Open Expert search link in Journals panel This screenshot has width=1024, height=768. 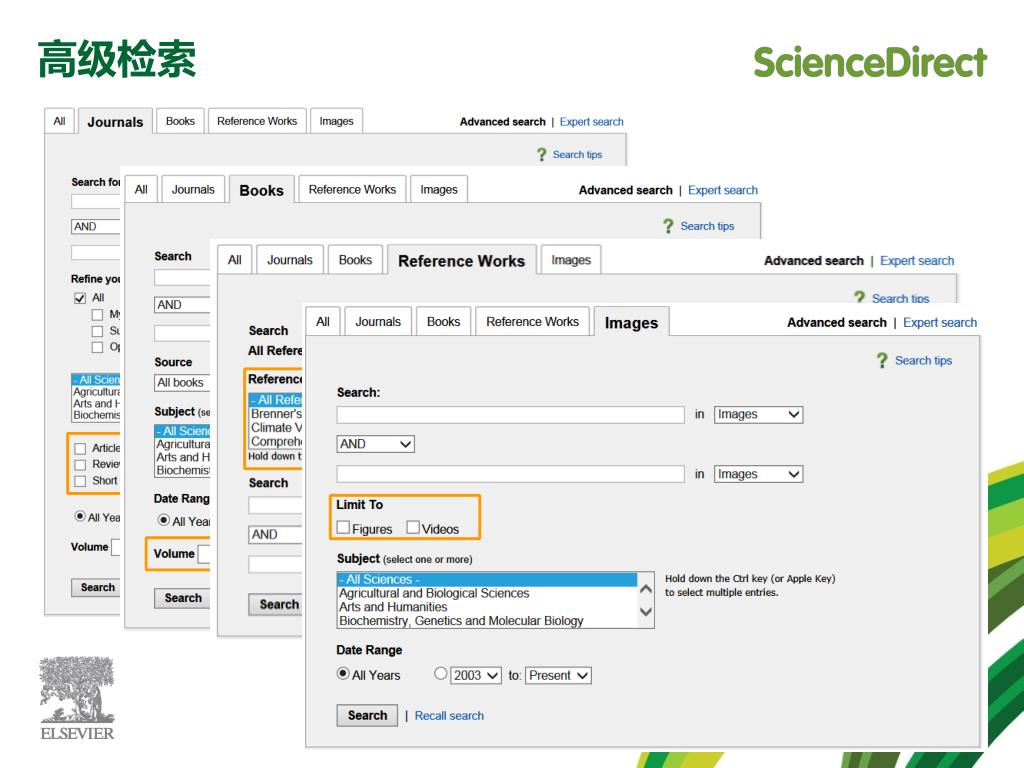[591, 122]
